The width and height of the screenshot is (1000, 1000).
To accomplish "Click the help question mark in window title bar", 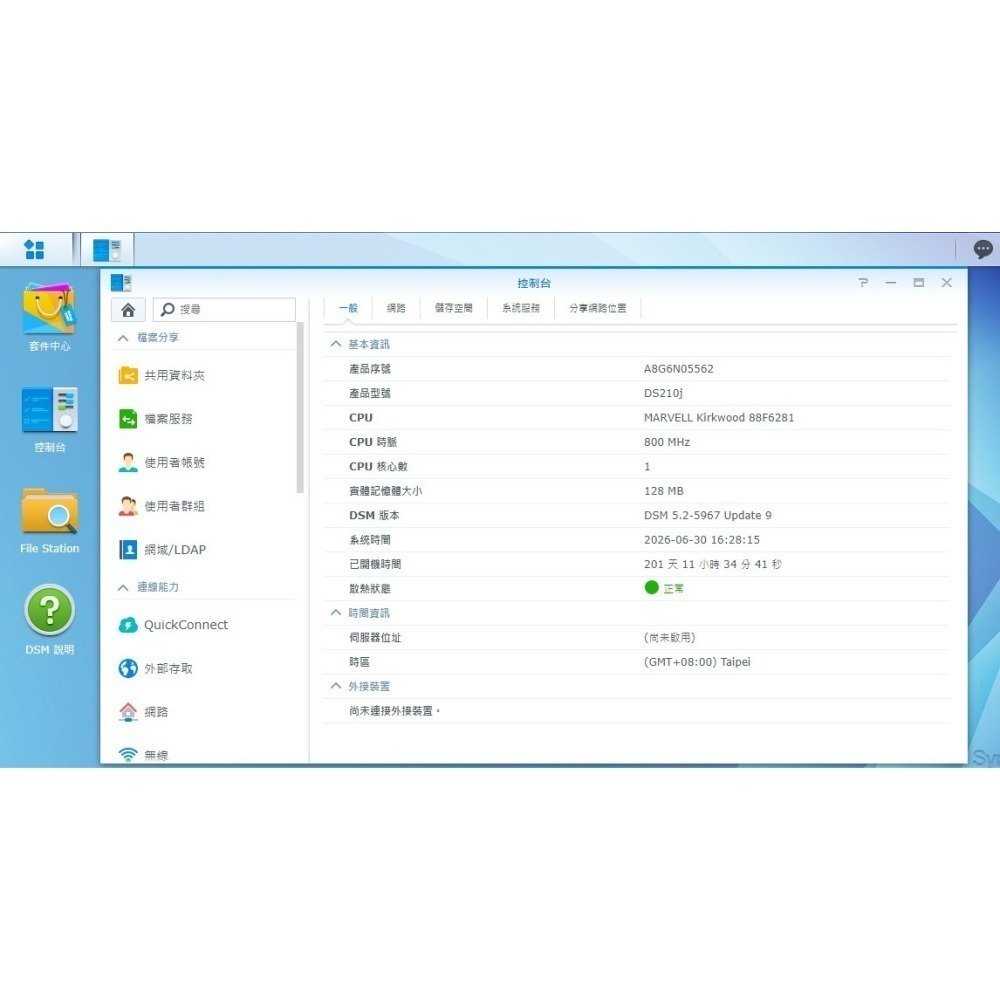I will pos(863,283).
